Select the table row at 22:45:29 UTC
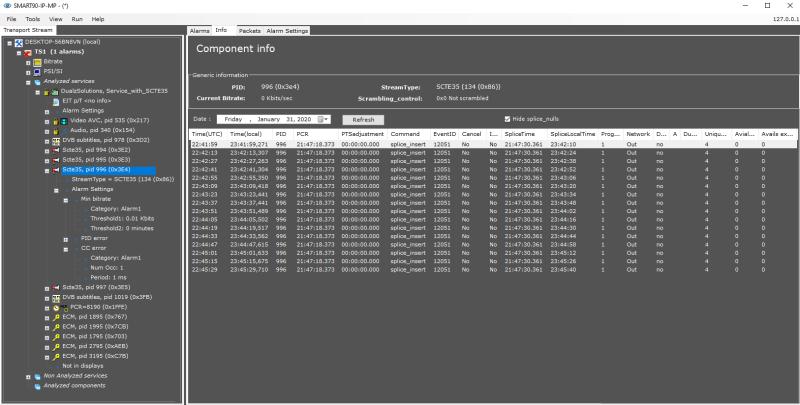 (x=492, y=269)
